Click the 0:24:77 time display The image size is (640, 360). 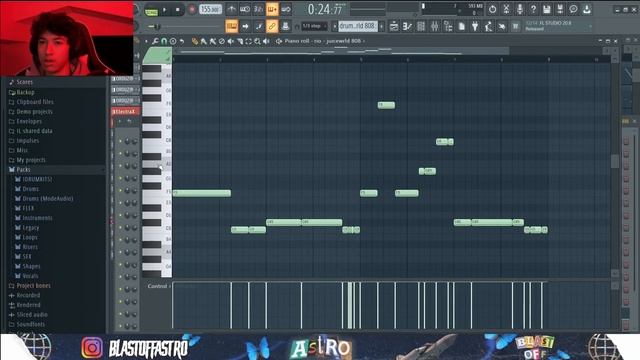pyautogui.click(x=325, y=9)
